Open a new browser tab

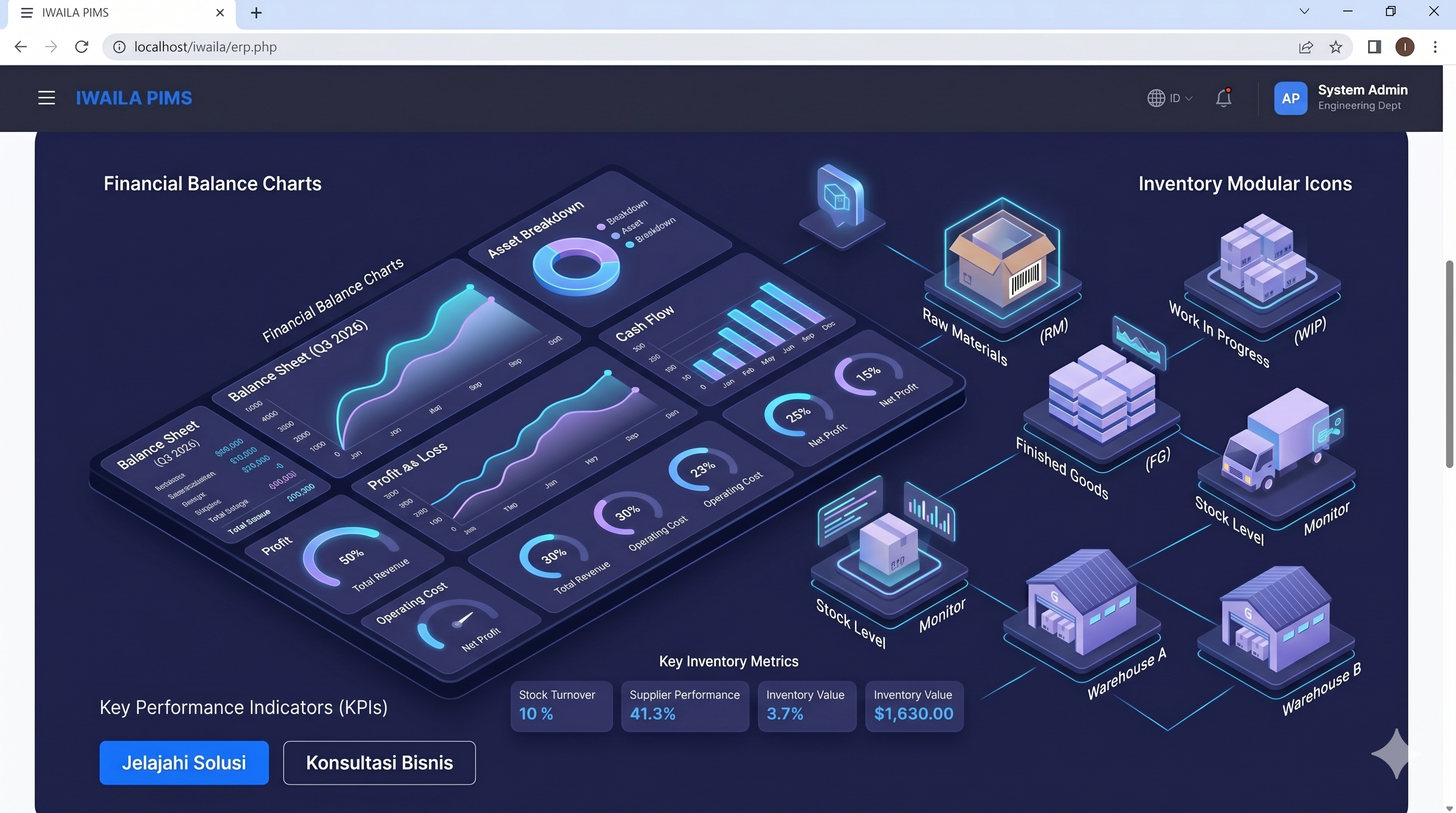(256, 12)
